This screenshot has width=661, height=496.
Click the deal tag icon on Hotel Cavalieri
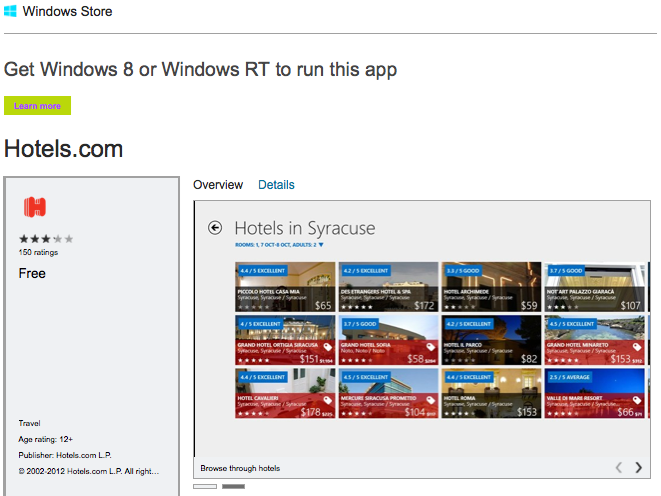coord(328,400)
